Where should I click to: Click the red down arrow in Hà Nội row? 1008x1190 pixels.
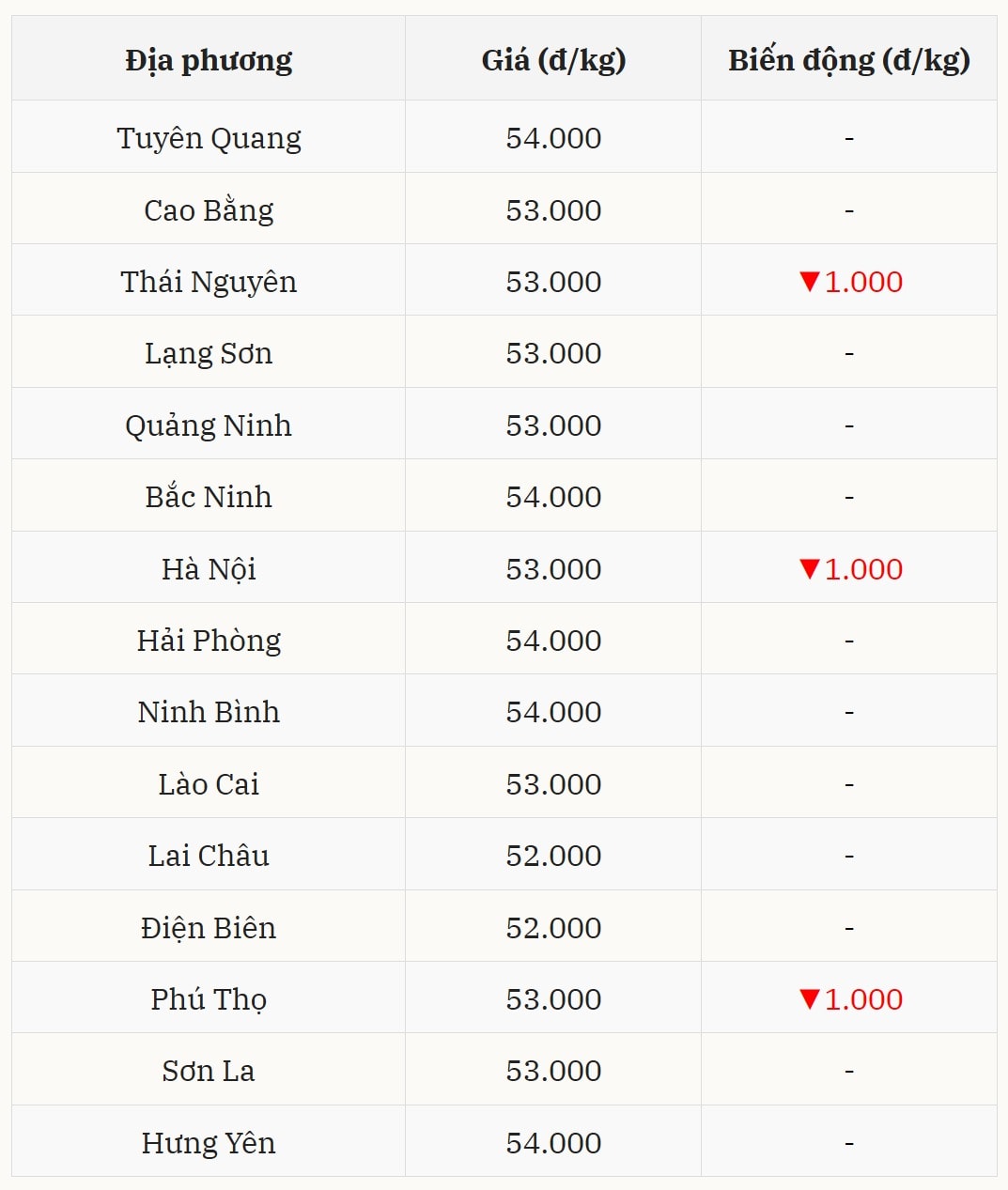(x=810, y=569)
